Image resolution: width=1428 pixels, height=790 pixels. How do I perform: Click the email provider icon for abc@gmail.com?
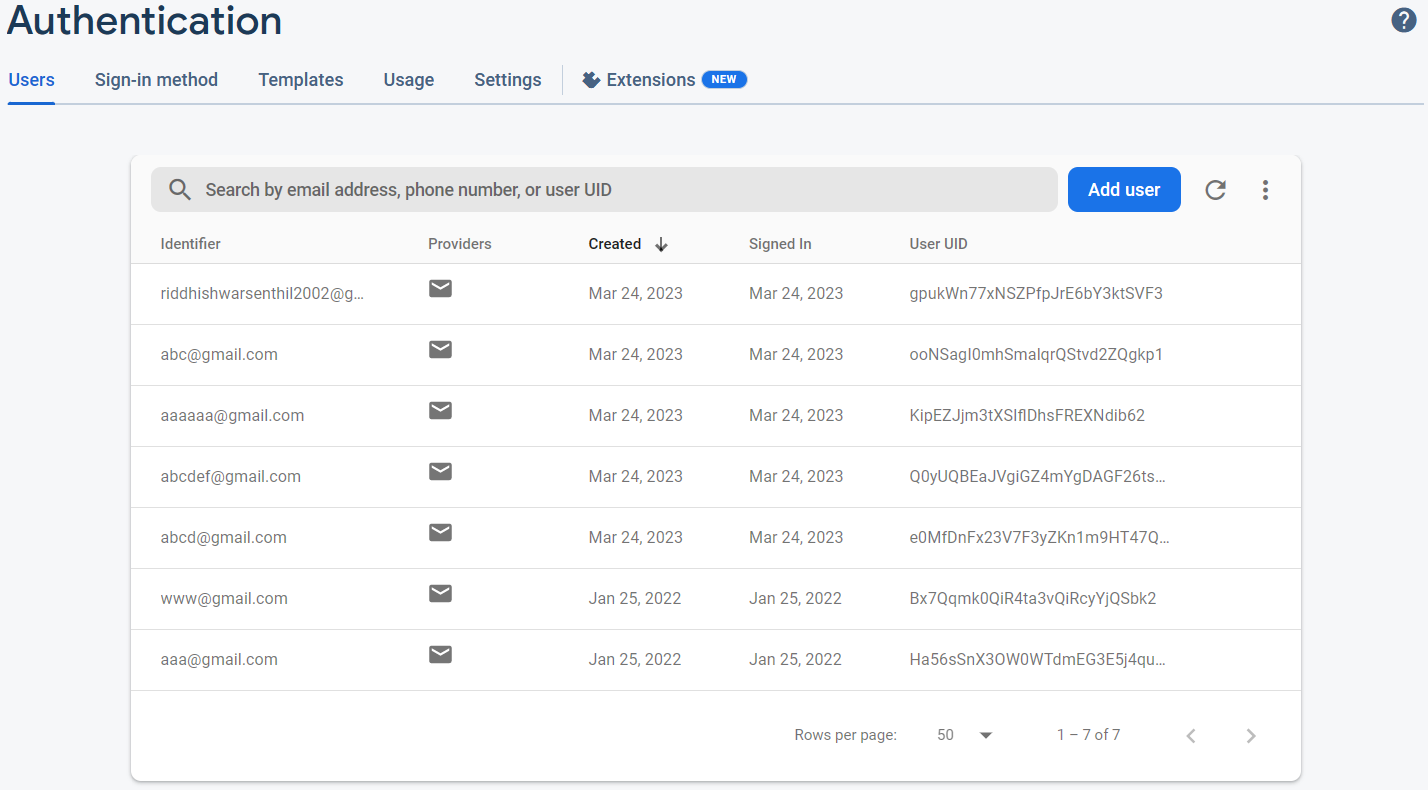point(440,350)
